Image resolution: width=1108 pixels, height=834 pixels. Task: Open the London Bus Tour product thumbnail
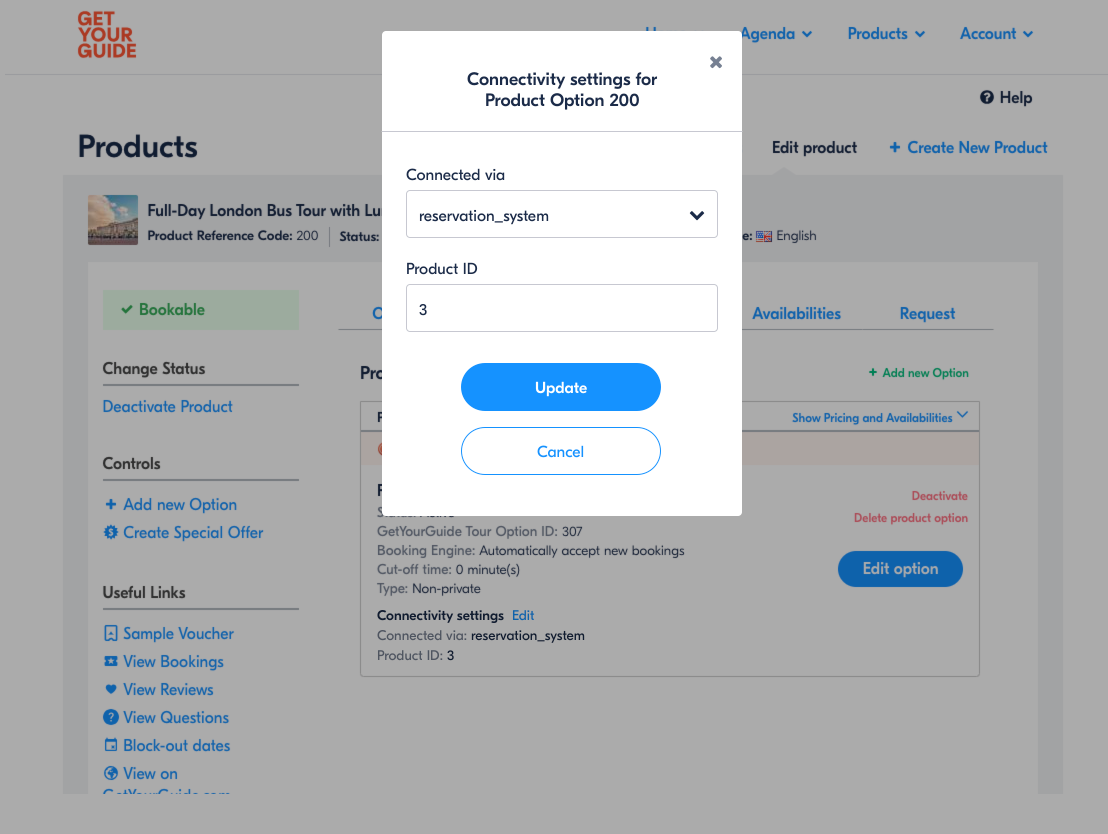[113, 220]
